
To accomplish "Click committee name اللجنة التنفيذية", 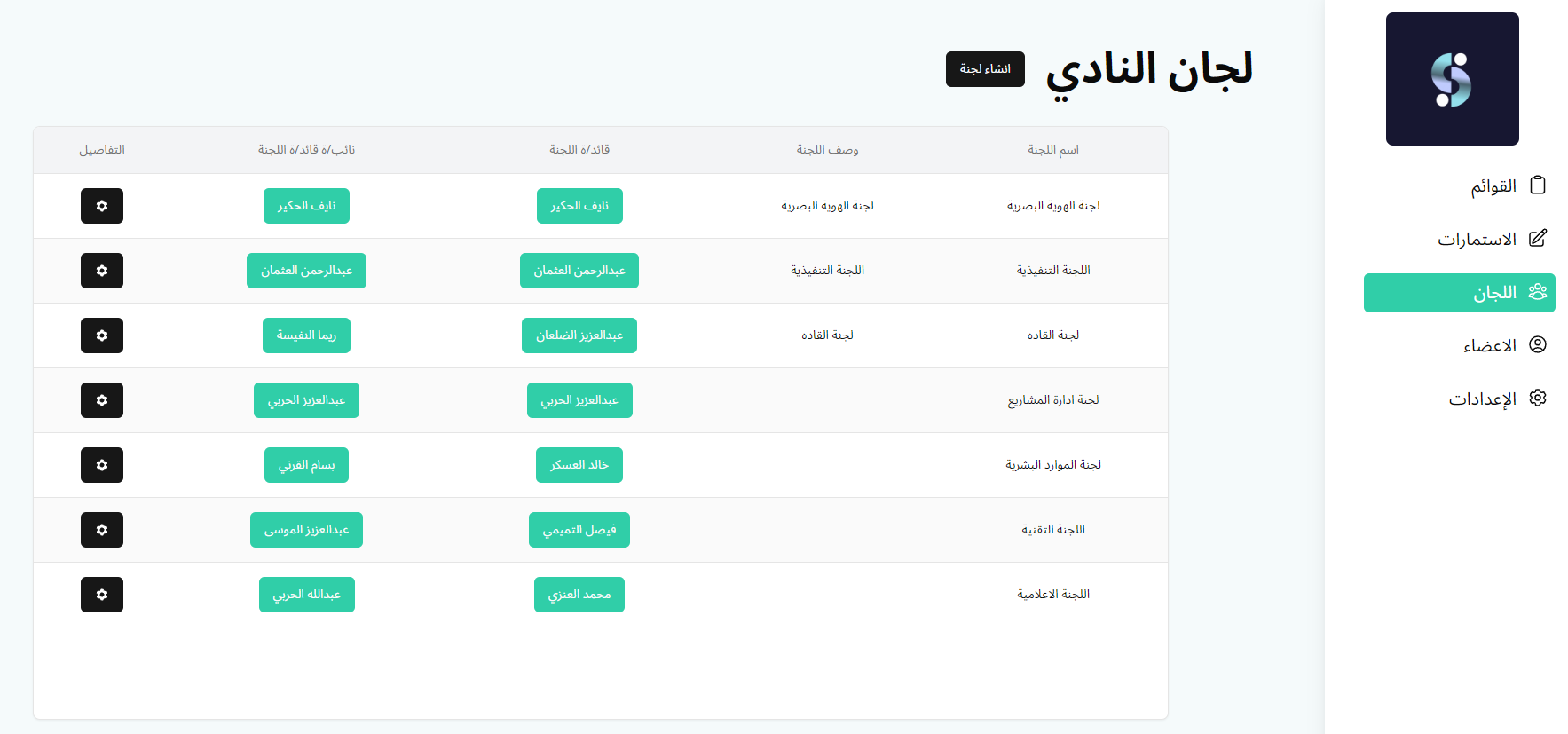I will click(1053, 271).
